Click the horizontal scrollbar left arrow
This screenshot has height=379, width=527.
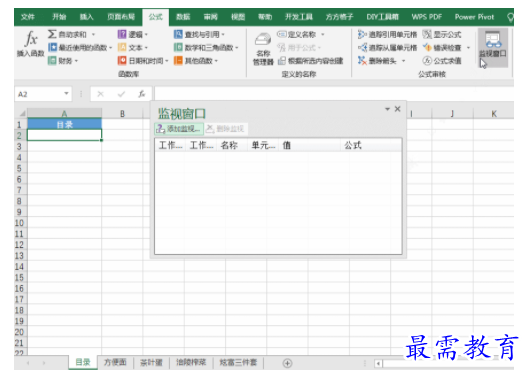tap(378, 364)
